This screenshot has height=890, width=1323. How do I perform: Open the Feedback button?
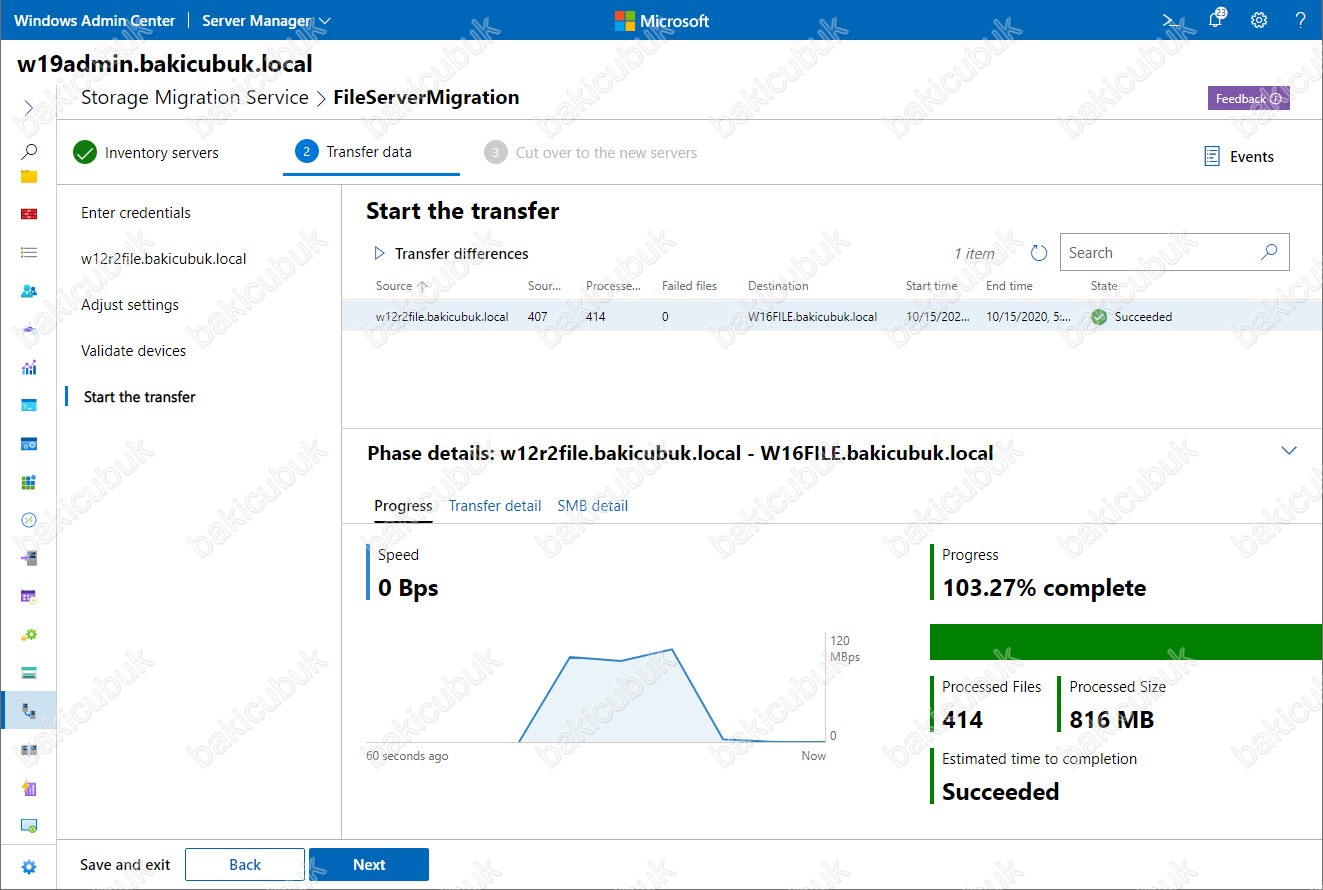tap(1248, 98)
